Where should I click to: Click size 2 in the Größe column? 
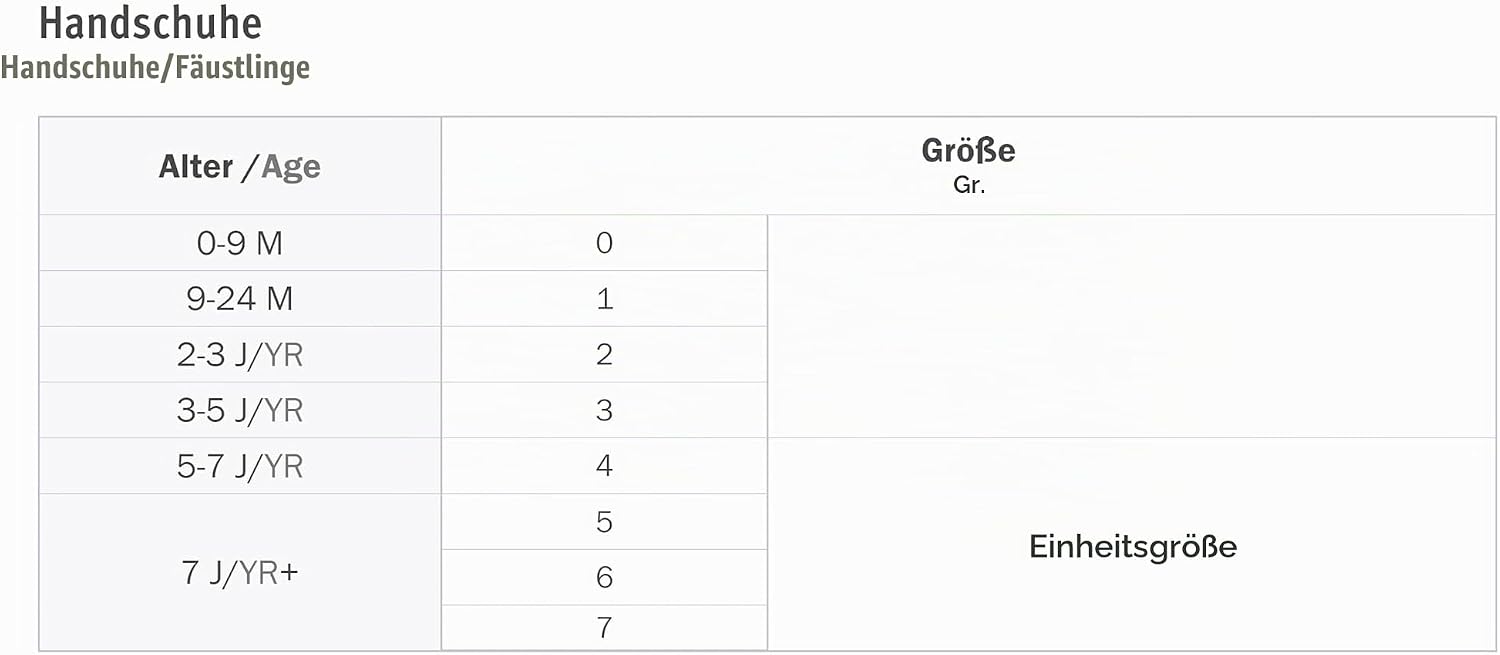pyautogui.click(x=604, y=355)
